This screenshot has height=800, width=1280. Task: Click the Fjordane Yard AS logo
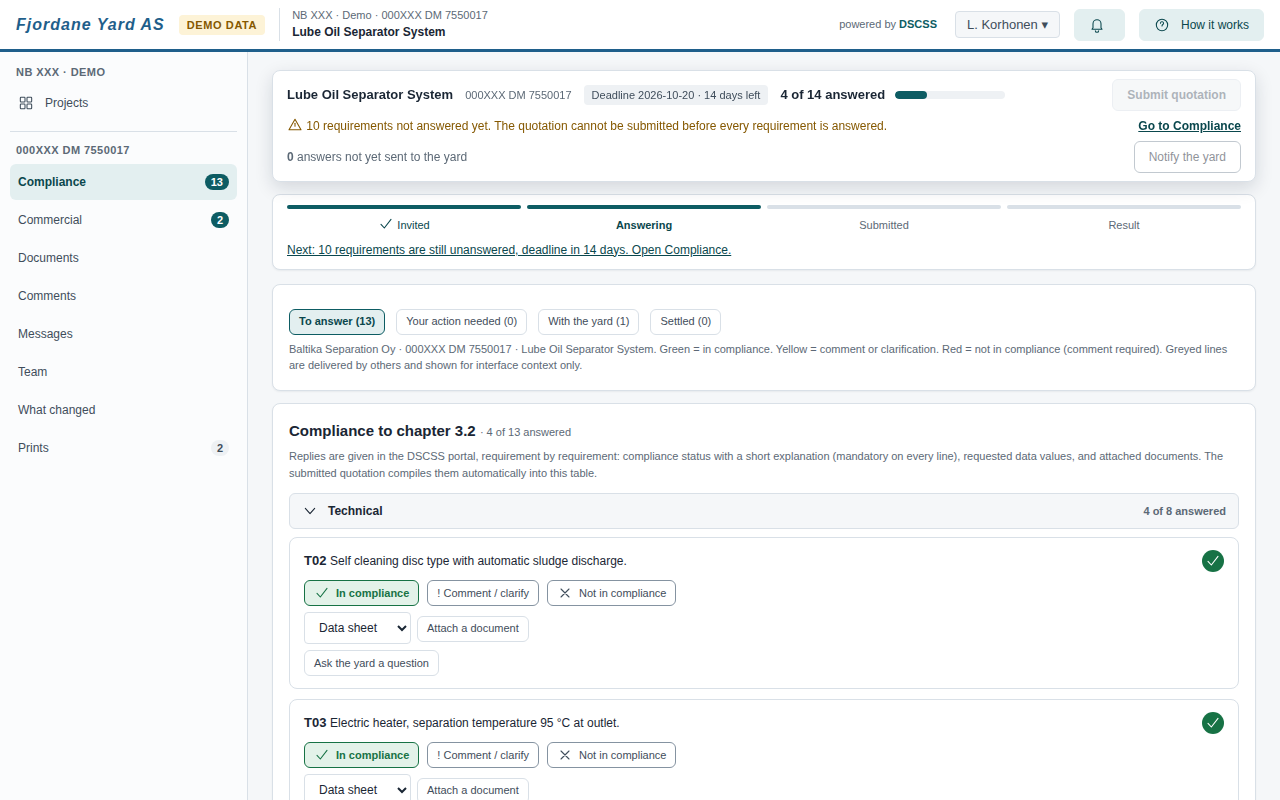[x=90, y=25]
